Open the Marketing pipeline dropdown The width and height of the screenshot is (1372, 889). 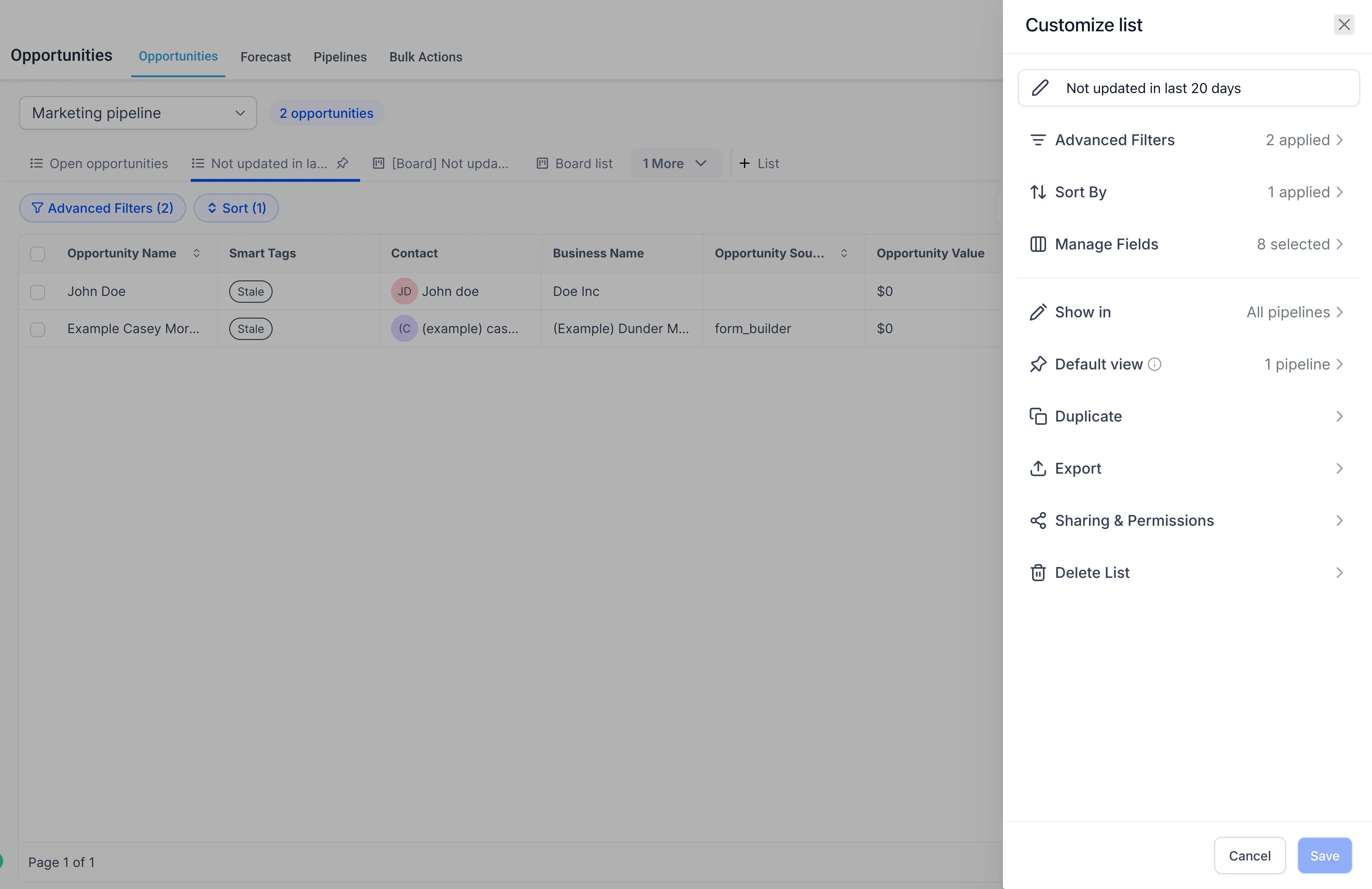coord(137,113)
